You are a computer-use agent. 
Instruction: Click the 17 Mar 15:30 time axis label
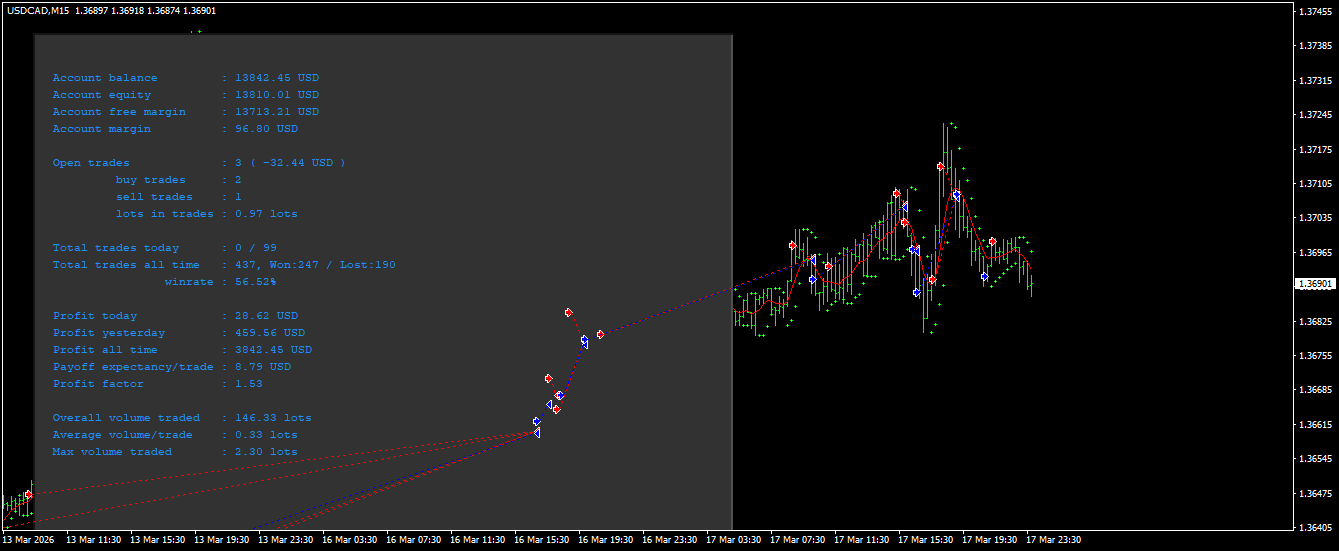[925, 540]
